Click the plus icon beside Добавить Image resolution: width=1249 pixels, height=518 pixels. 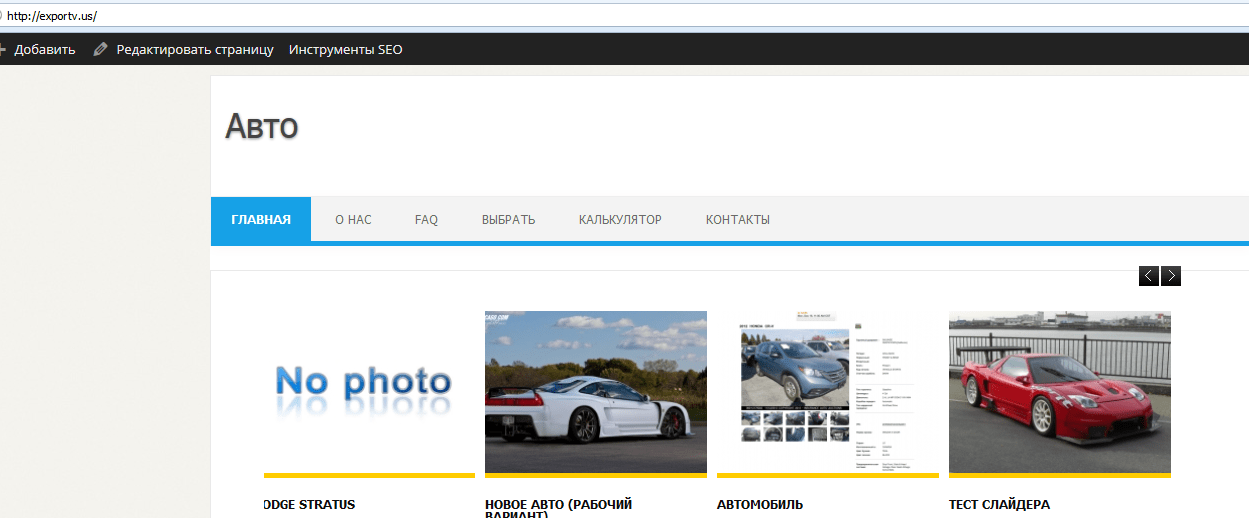click(2, 49)
